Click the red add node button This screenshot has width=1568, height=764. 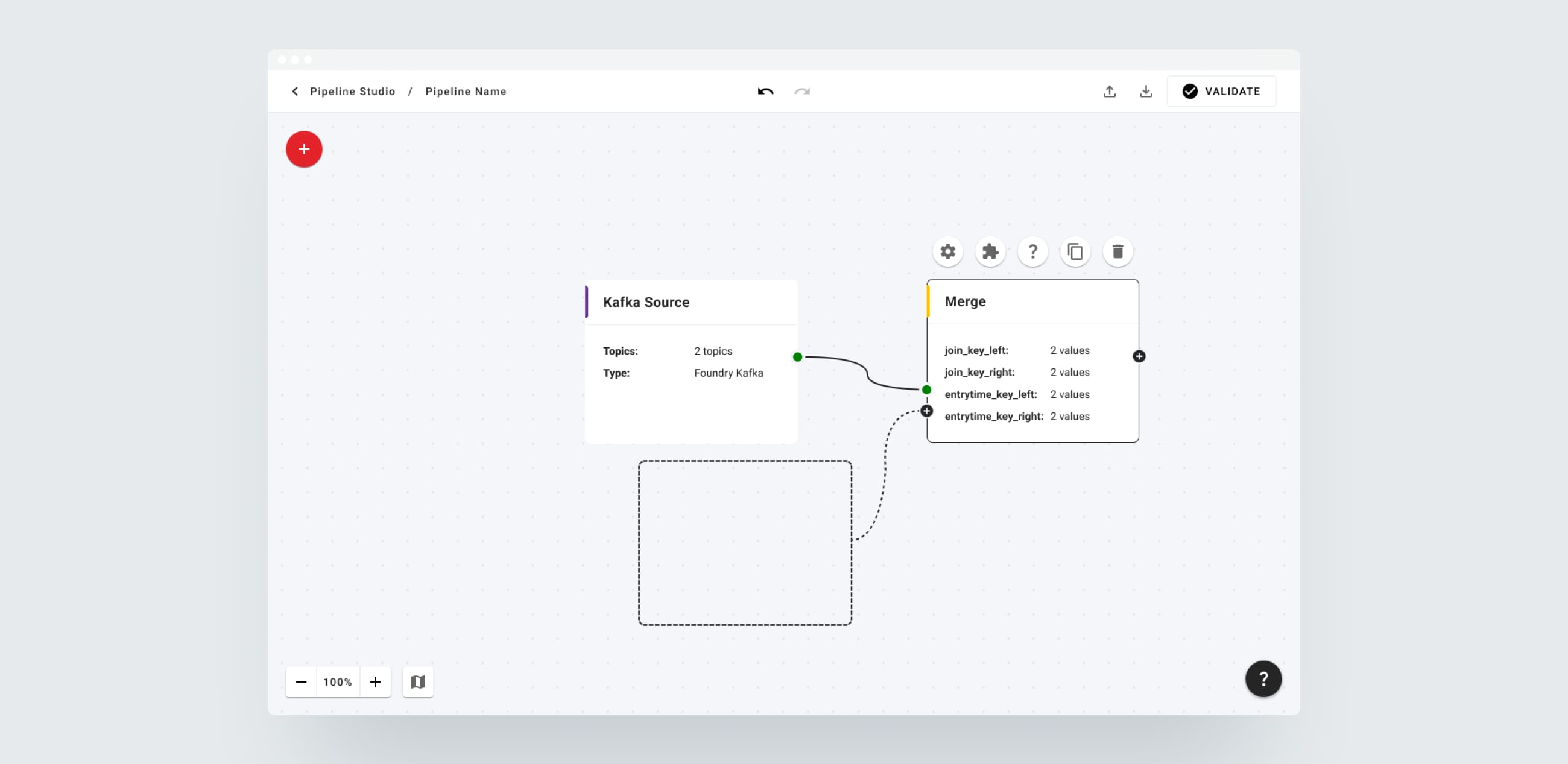[304, 149]
